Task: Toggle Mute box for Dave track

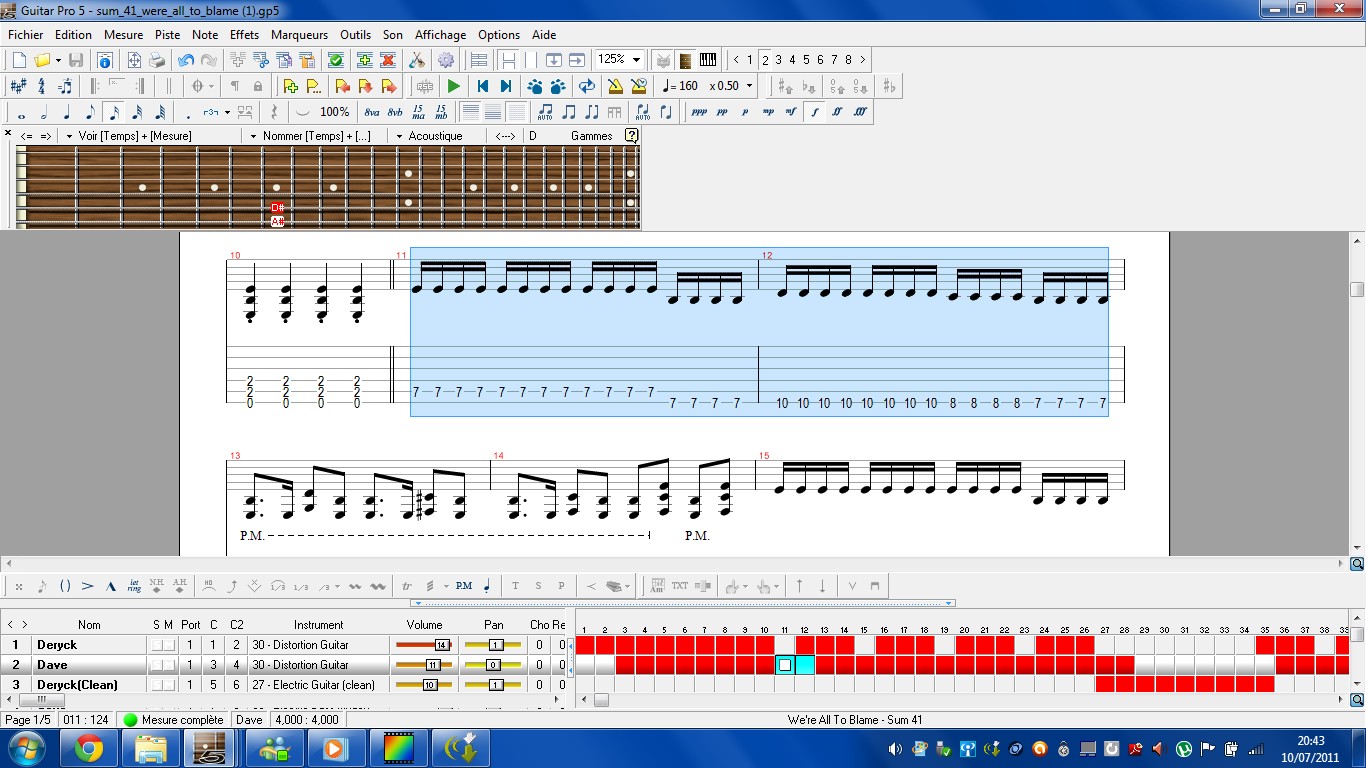Action: (169, 665)
